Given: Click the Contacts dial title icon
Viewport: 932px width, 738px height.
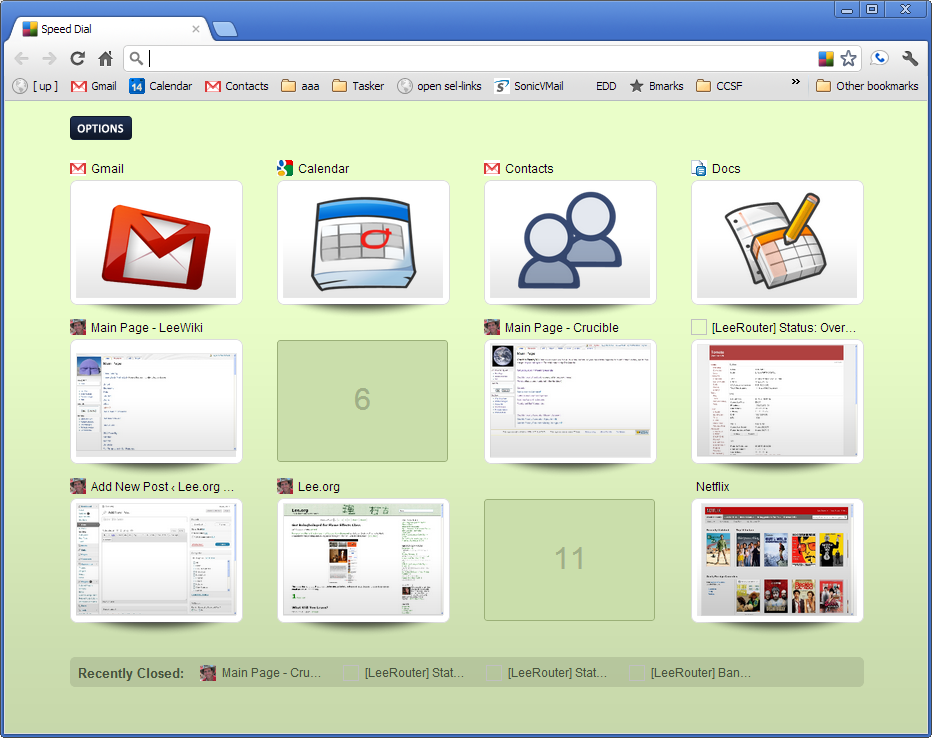Looking at the screenshot, I should pos(492,169).
